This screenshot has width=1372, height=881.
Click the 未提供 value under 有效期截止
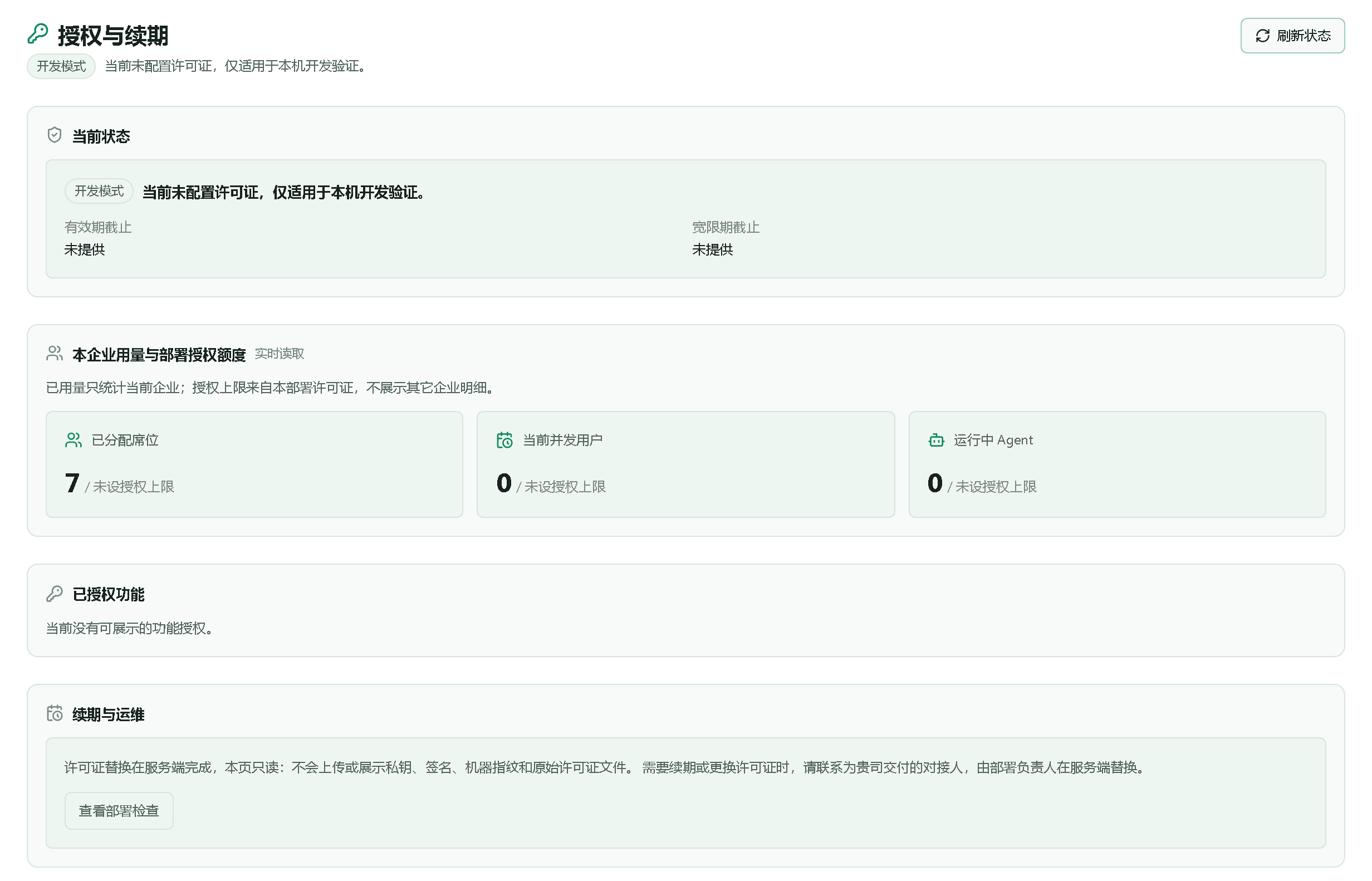85,249
